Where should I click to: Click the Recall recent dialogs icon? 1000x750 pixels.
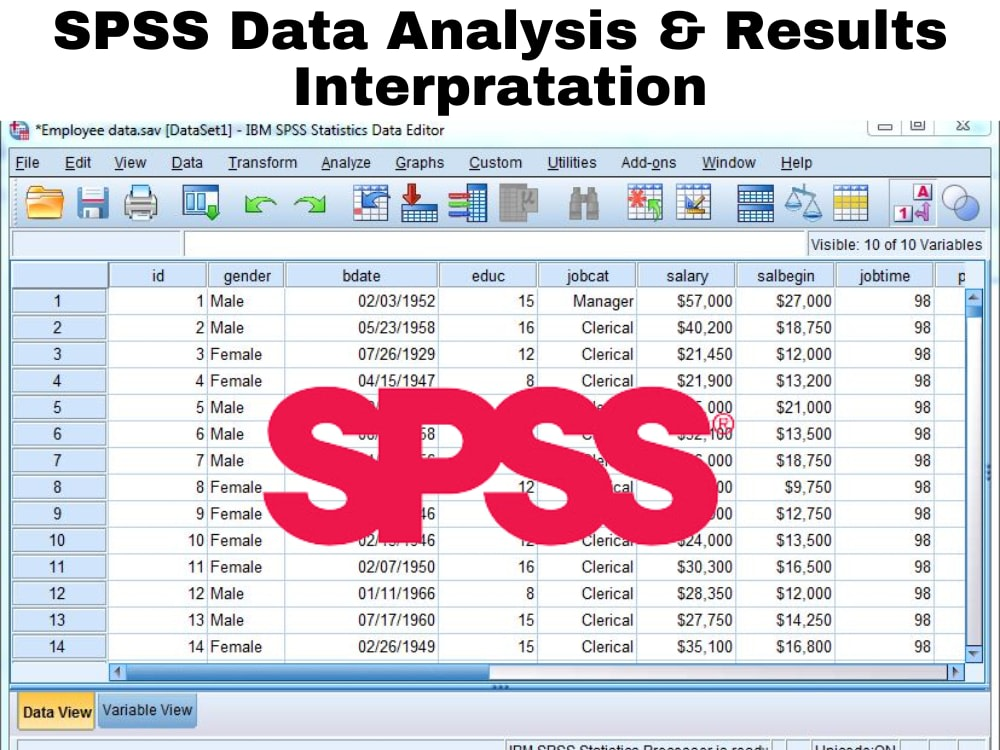[200, 204]
